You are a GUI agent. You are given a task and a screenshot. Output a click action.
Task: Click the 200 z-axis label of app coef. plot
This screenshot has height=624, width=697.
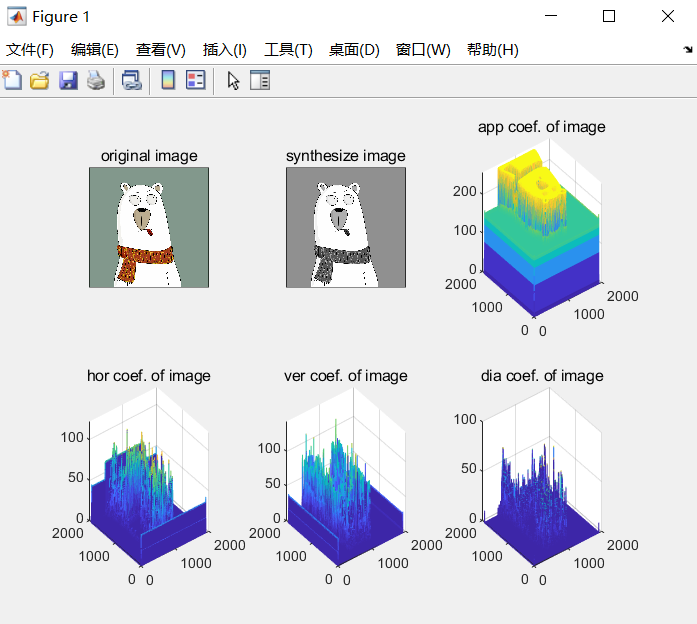[x=465, y=192]
